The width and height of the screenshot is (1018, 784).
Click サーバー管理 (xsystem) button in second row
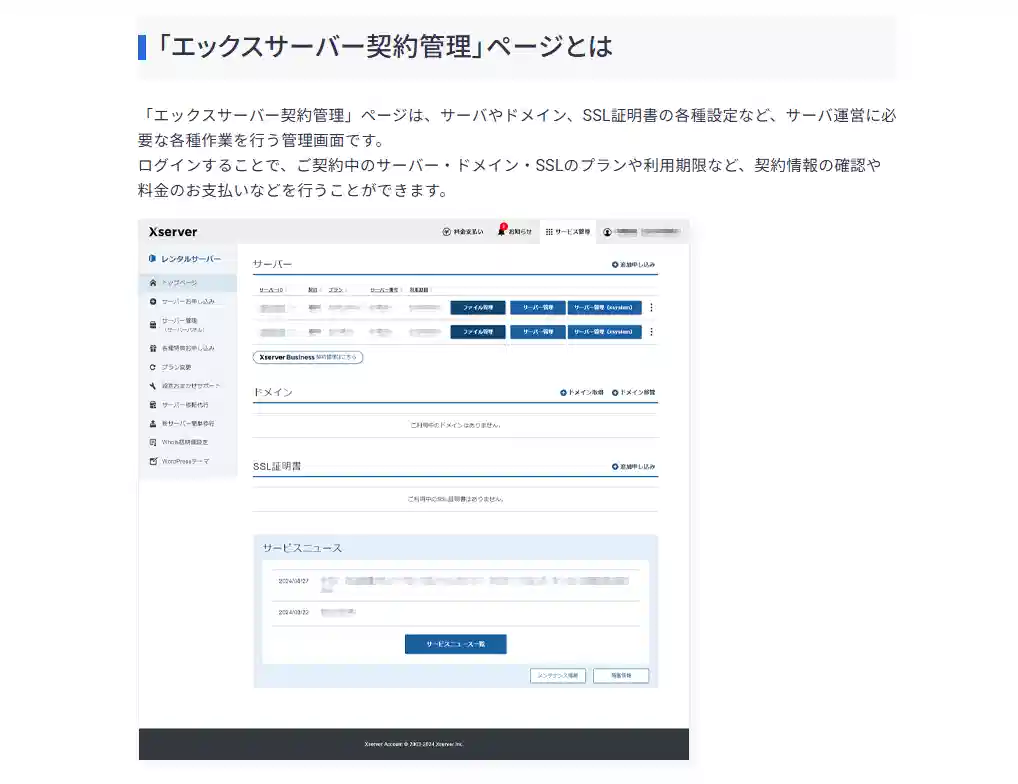coord(604,332)
